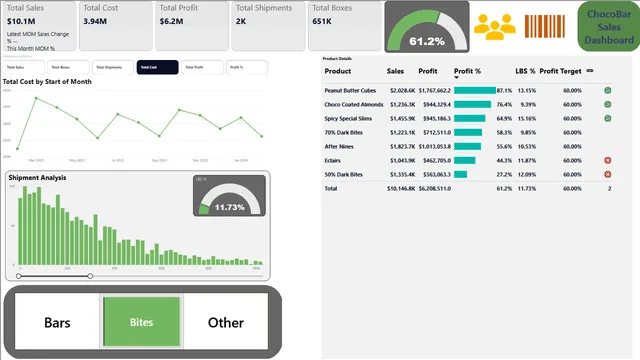This screenshot has width=640, height=360.
Task: Click the Spicy Special Slims product name
Action: click(348, 118)
